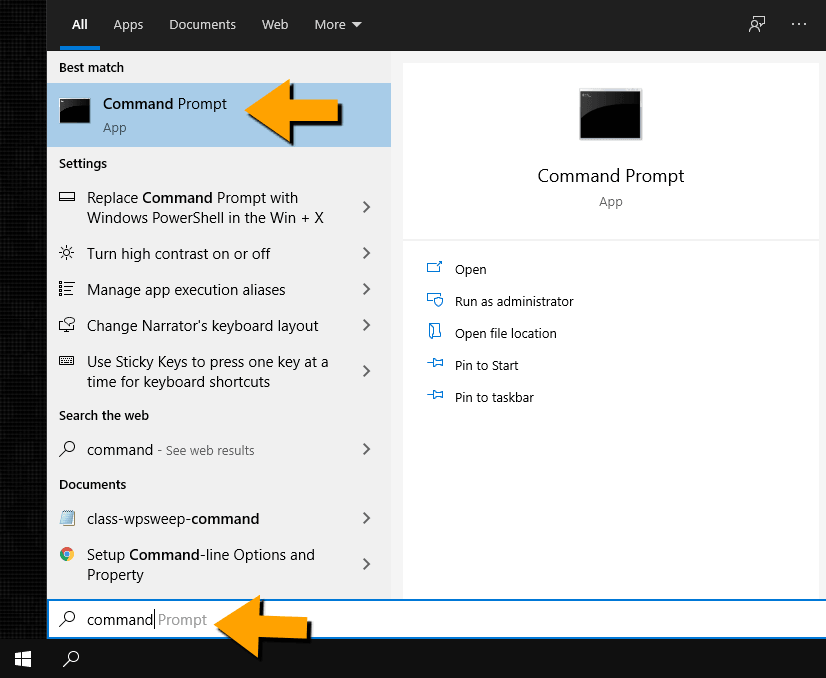Image resolution: width=826 pixels, height=678 pixels.
Task: Click the taskbar search magnifier icon
Action: point(71,658)
